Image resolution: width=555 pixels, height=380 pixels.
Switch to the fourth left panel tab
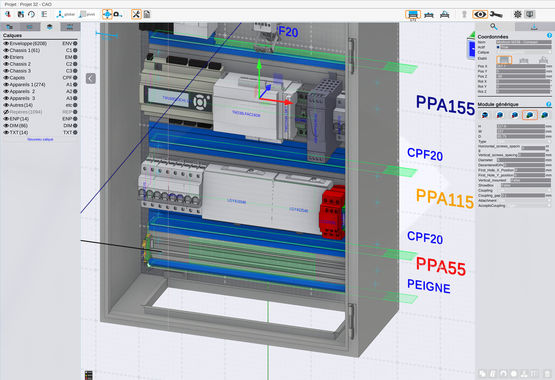pyautogui.click(x=70, y=27)
